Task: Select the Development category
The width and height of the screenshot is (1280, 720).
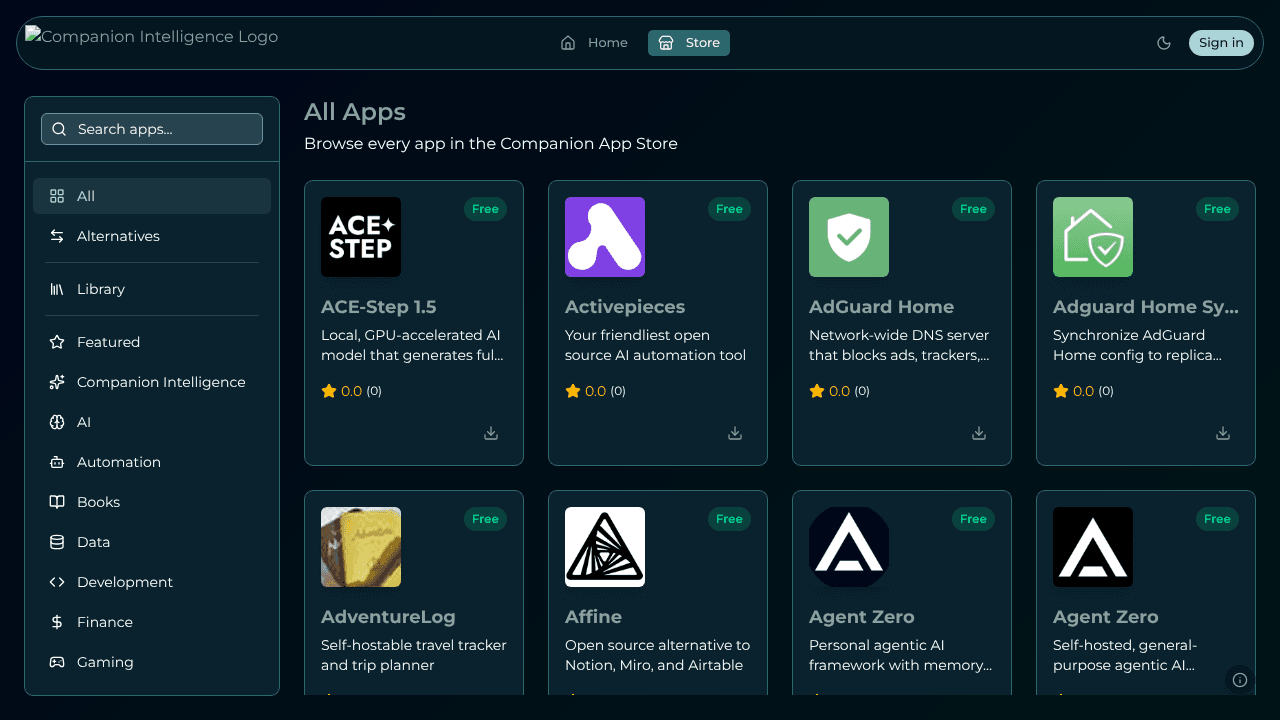Action: pos(152,582)
